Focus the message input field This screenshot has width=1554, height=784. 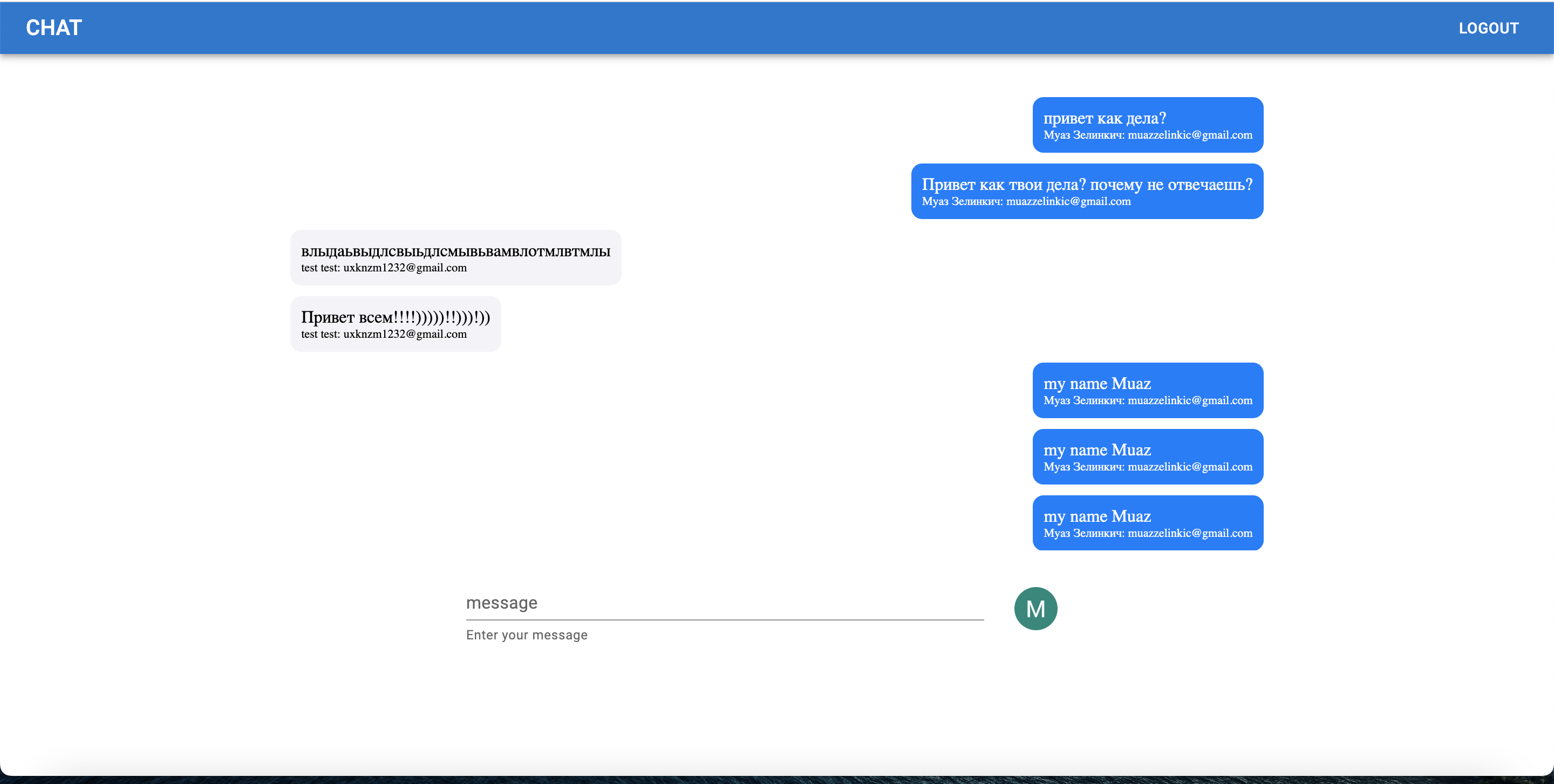pos(724,603)
